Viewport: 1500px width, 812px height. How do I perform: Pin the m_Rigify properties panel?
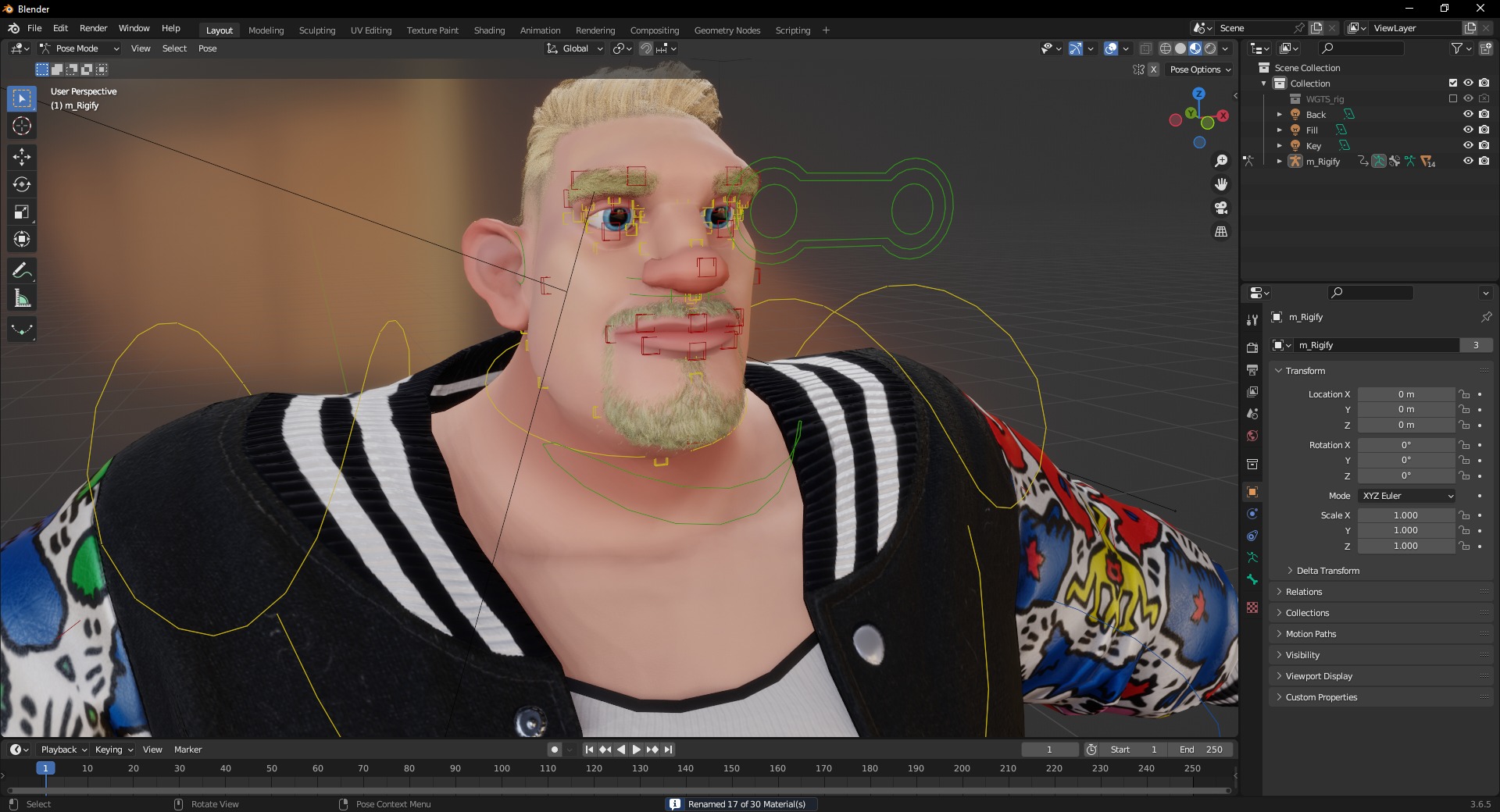coord(1486,317)
